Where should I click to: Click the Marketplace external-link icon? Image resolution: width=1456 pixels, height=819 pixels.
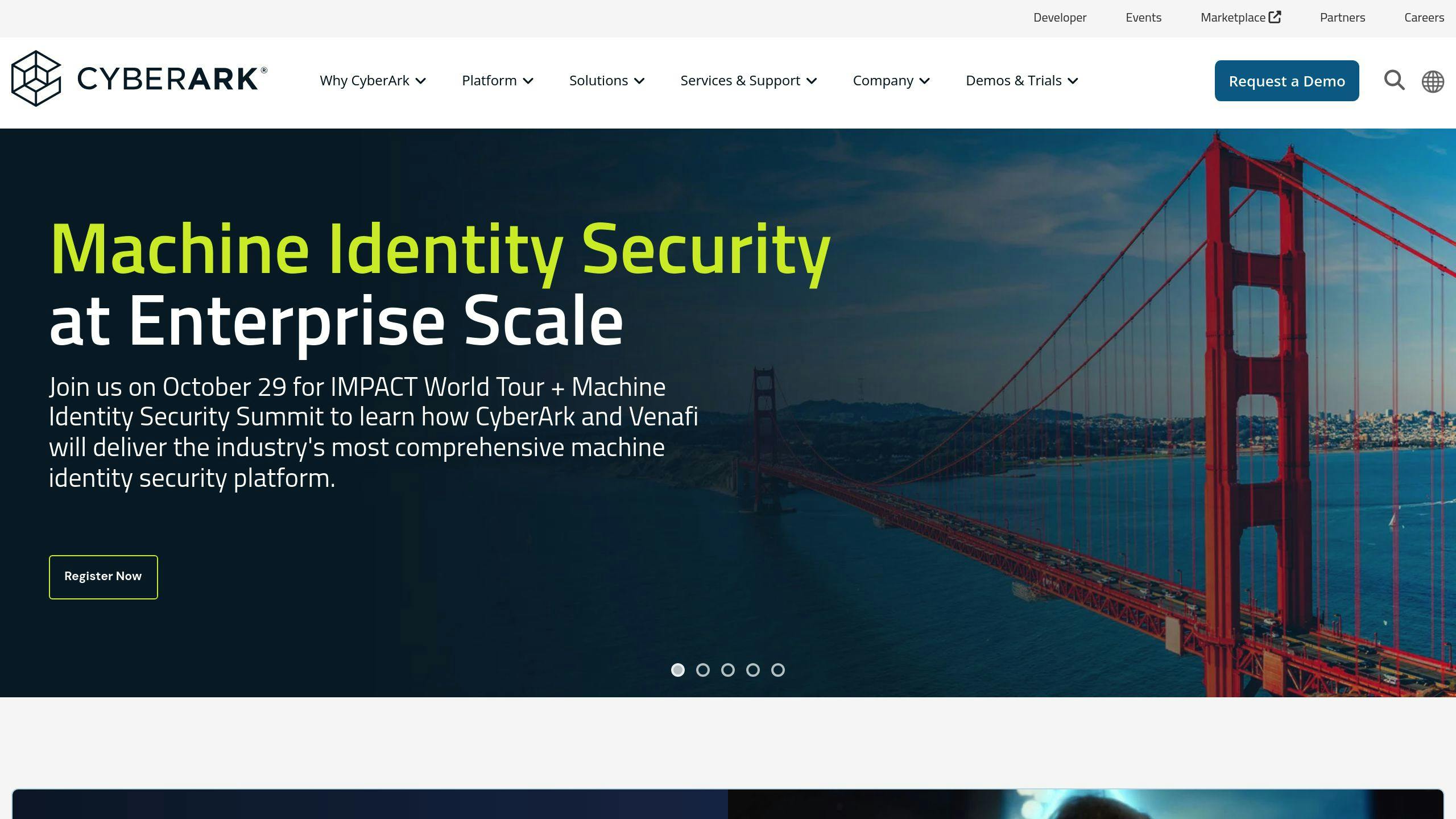click(1275, 17)
